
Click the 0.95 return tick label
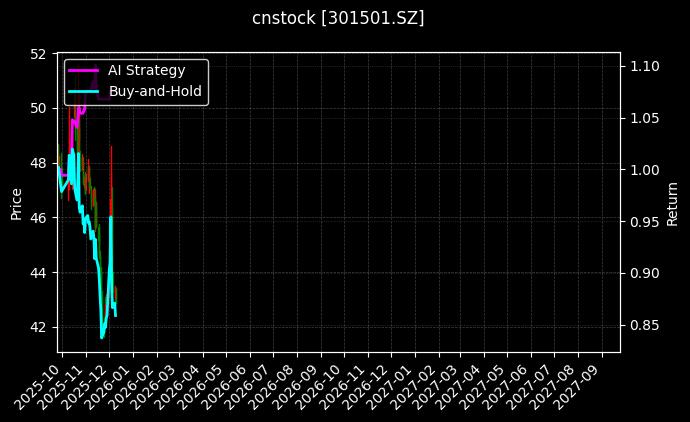[x=645, y=222]
